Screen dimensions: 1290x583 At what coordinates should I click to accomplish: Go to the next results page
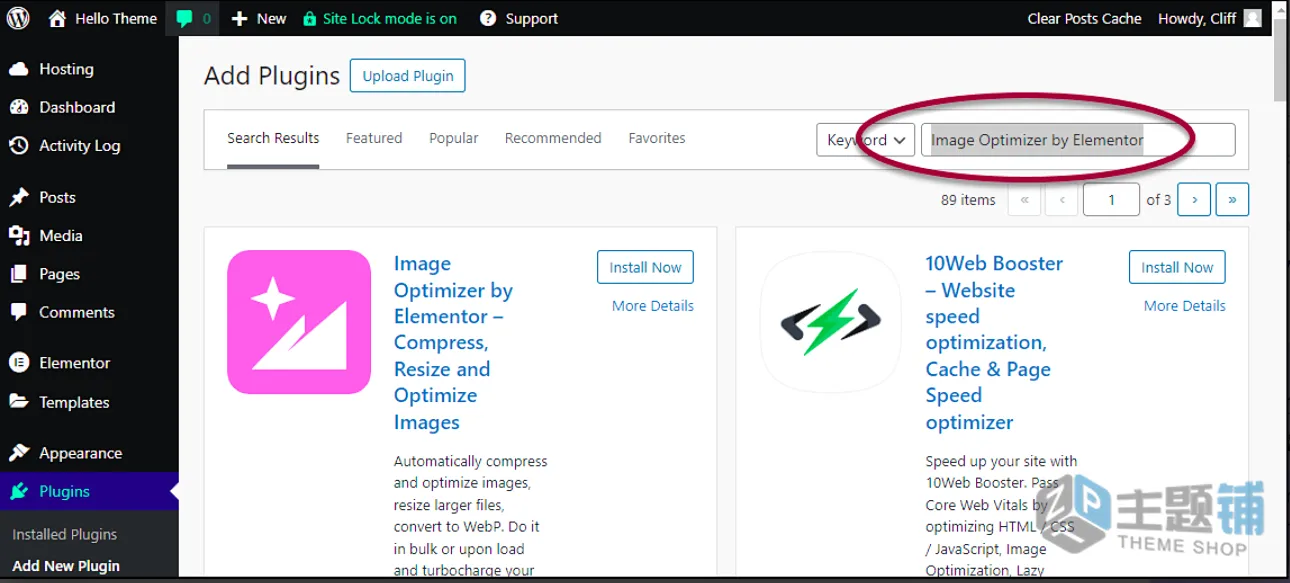point(1194,200)
